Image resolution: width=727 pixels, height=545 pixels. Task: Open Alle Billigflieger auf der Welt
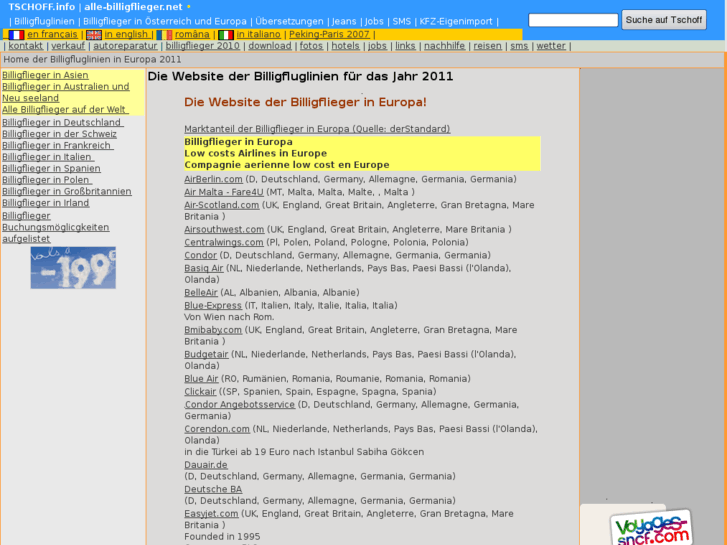[64, 109]
